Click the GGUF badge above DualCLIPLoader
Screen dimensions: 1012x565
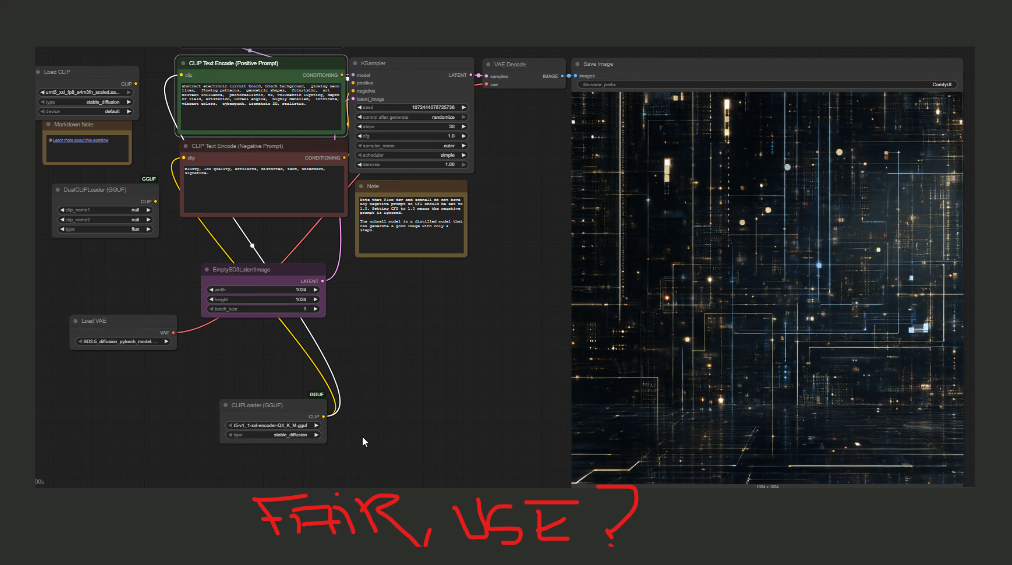pyautogui.click(x=149, y=179)
